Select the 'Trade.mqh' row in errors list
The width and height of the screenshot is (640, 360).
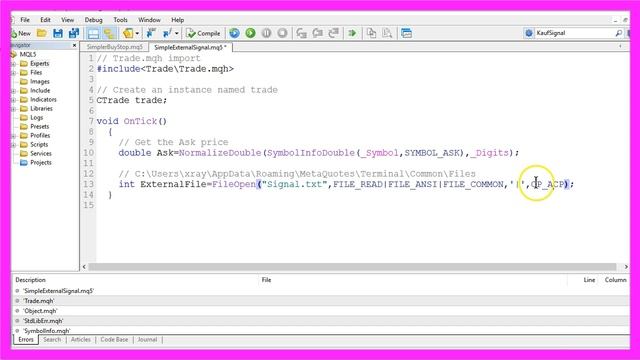[x=321, y=301]
